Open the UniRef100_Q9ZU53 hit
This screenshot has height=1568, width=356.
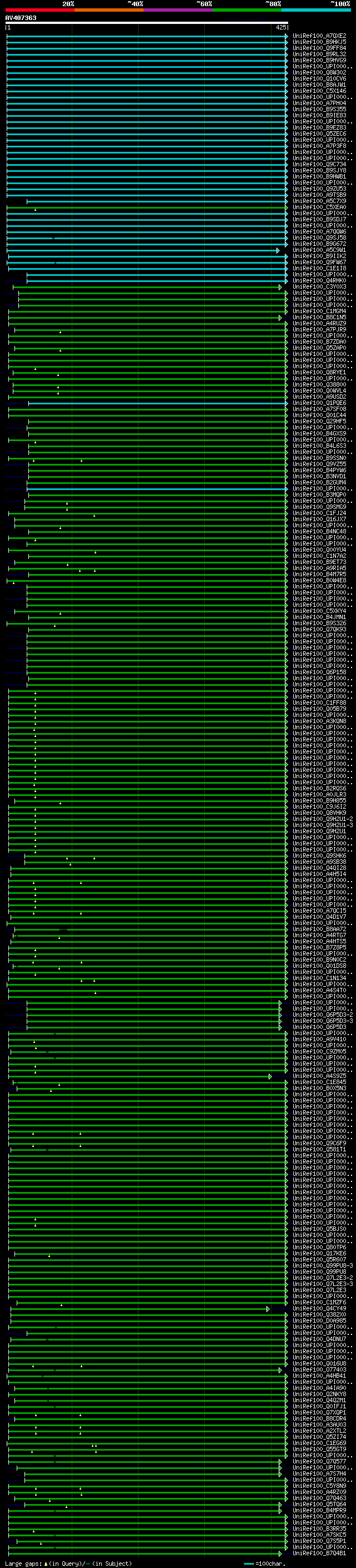click(319, 189)
